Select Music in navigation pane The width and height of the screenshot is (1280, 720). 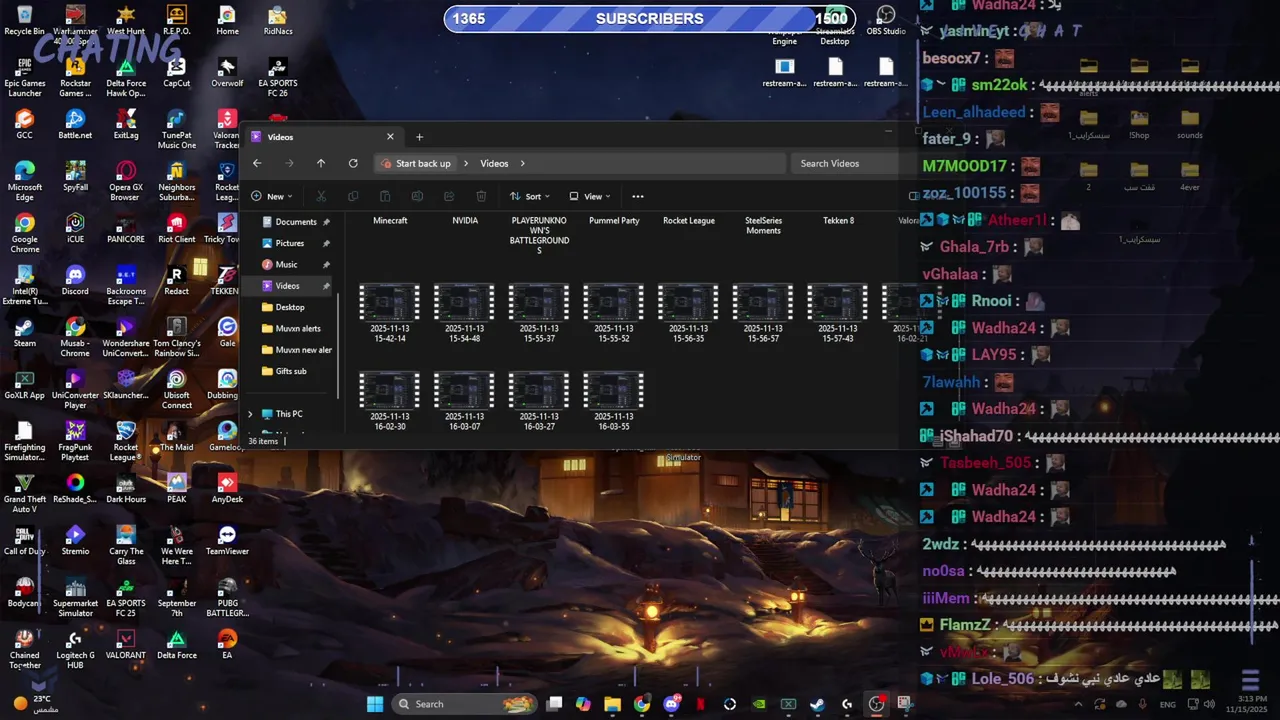[287, 265]
